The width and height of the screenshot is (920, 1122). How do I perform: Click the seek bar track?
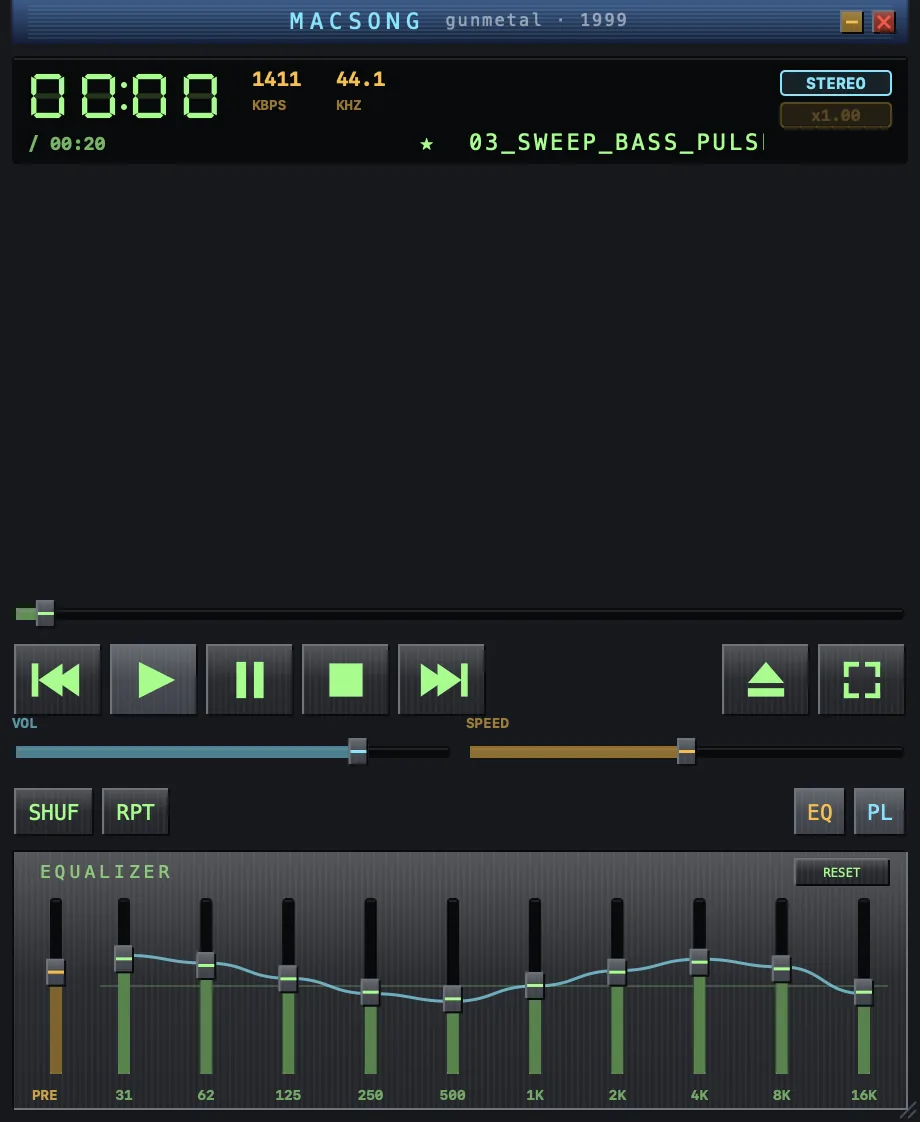point(459,614)
